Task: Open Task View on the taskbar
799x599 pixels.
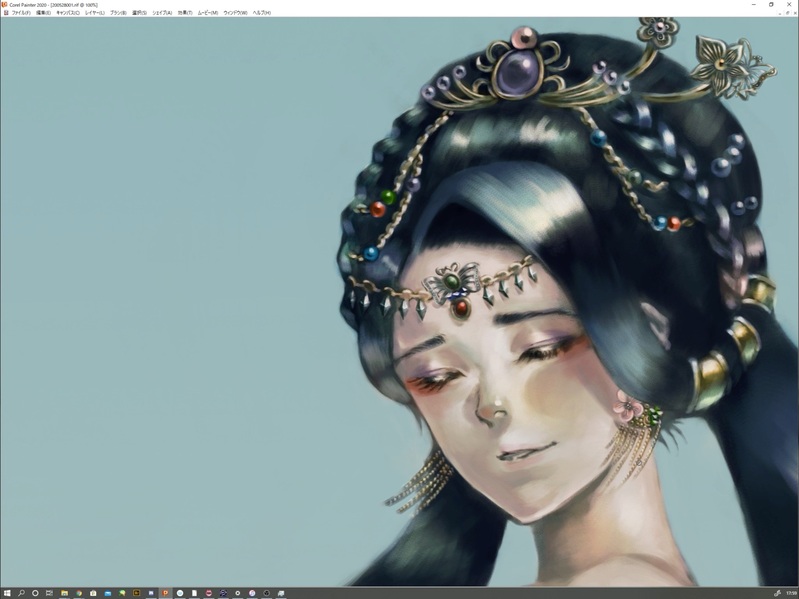Action: (49, 593)
